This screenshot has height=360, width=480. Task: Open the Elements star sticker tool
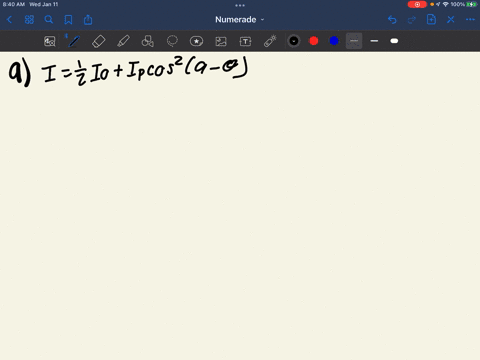pos(196,41)
